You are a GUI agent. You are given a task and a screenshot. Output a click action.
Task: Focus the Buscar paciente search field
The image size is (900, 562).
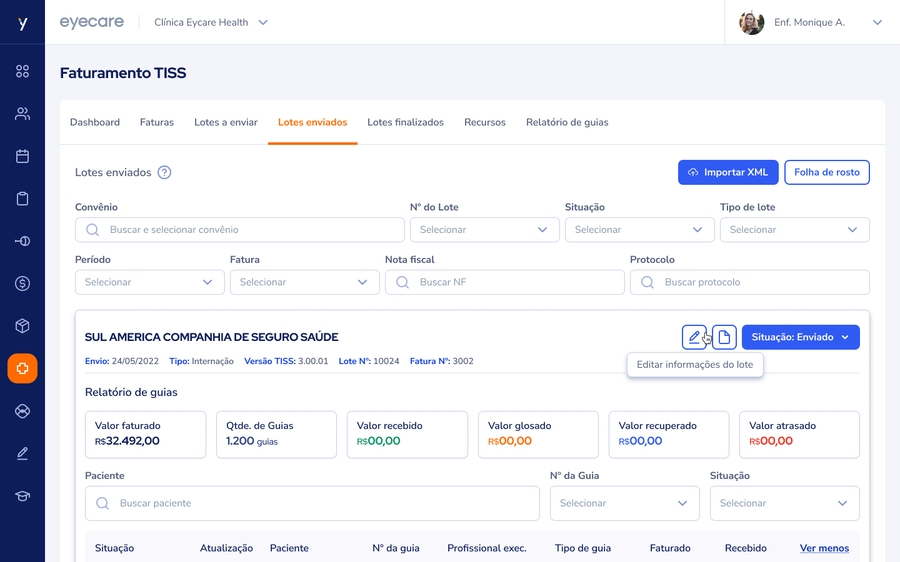[x=312, y=503]
